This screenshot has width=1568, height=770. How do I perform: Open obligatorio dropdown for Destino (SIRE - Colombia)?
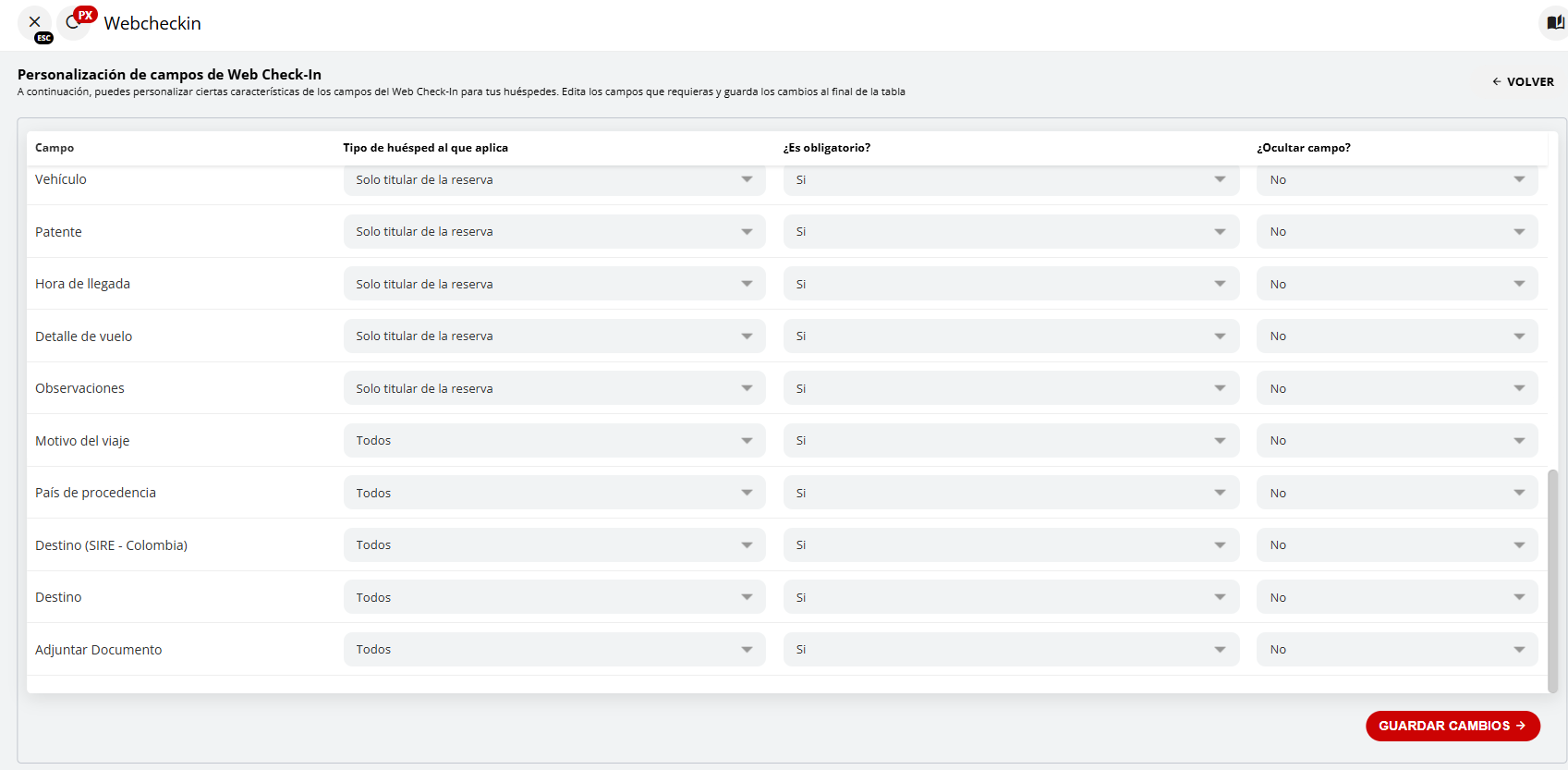coord(1011,545)
